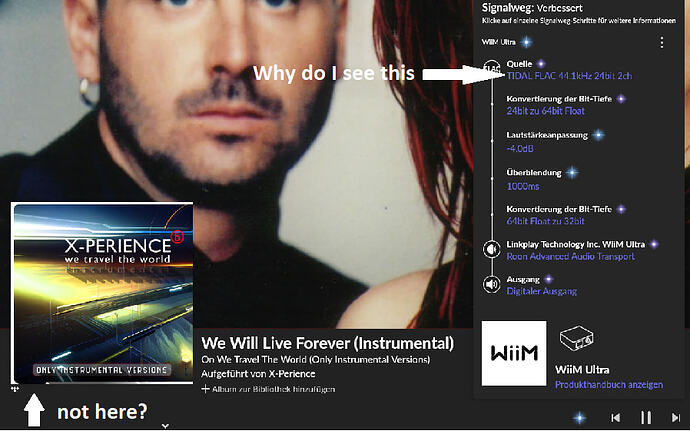Click the star icon next to Ausgang
This screenshot has height=431, width=690.
click(x=549, y=279)
